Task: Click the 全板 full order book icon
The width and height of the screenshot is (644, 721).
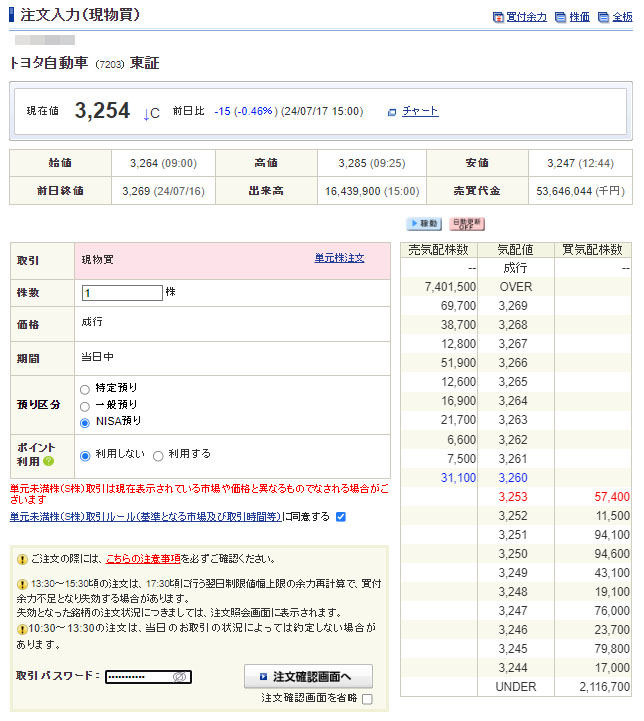Action: tap(617, 17)
